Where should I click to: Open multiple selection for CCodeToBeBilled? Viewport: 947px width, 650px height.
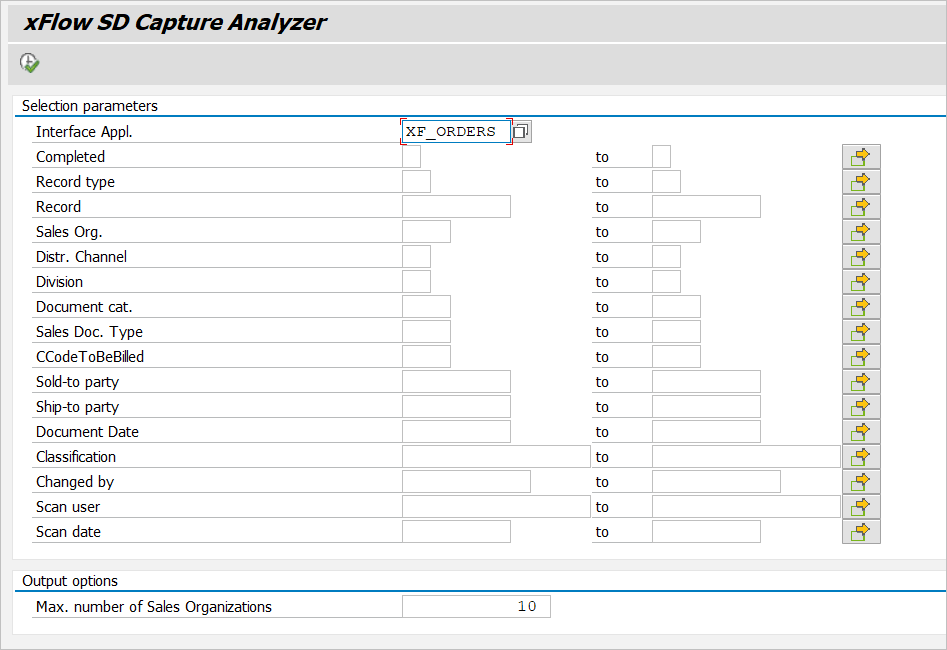click(860, 357)
